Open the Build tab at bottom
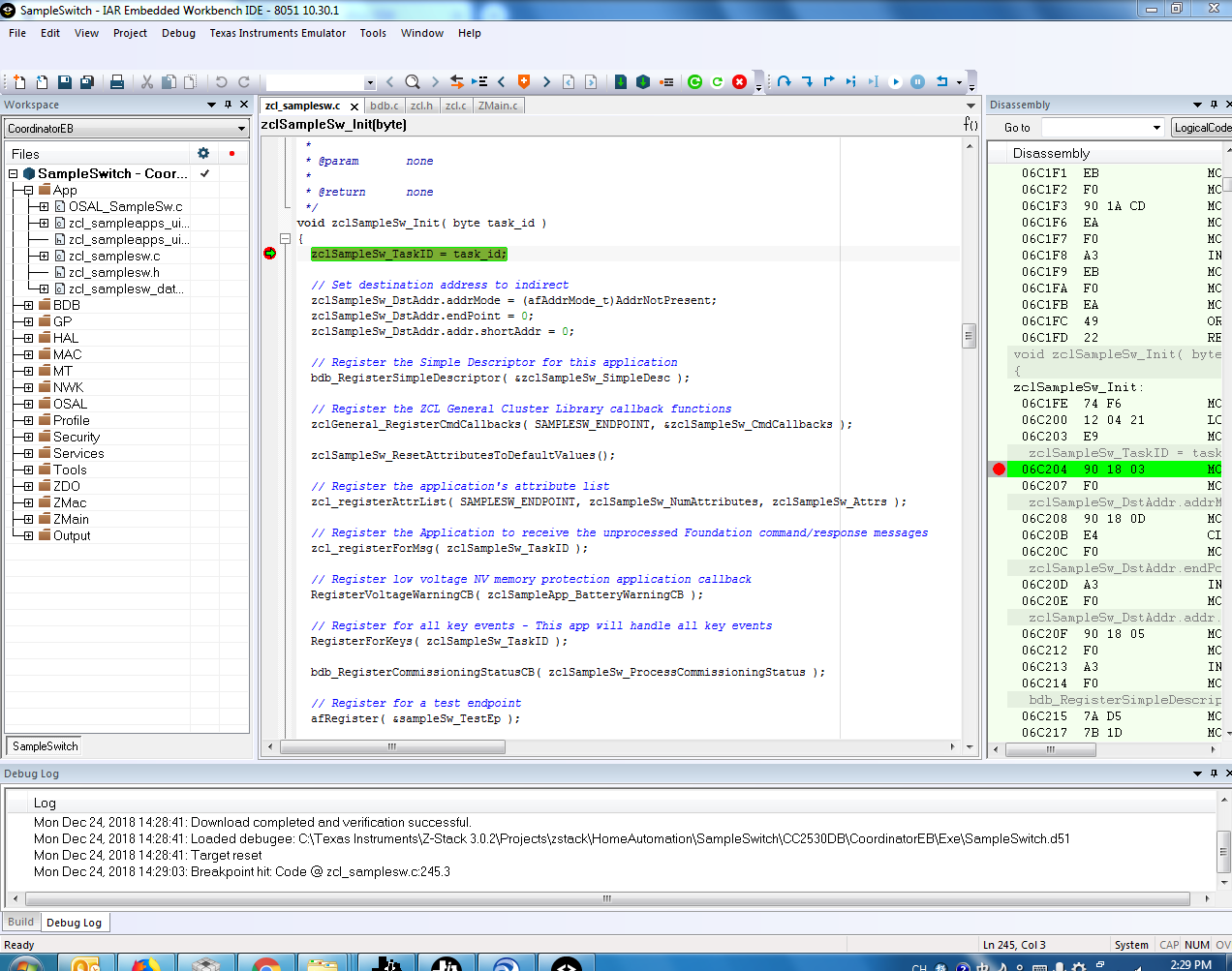The height and width of the screenshot is (971, 1232). 20,922
